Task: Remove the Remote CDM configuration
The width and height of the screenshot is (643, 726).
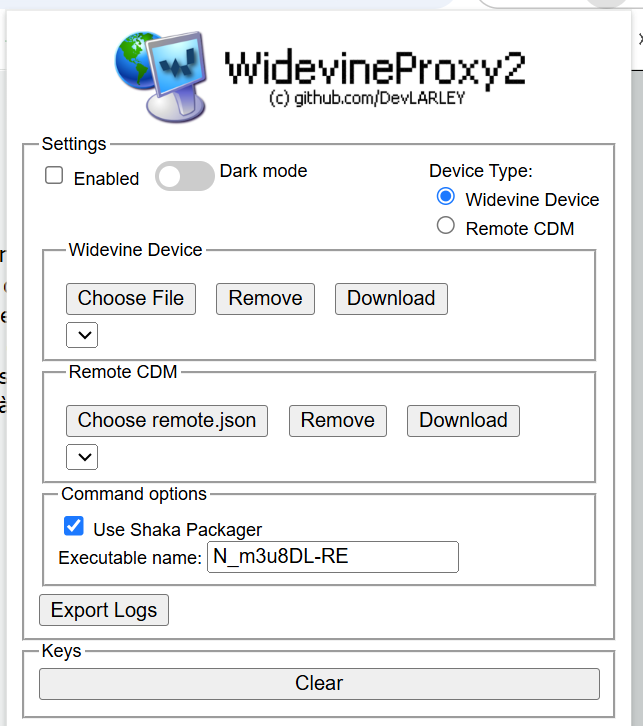Action: coord(338,421)
